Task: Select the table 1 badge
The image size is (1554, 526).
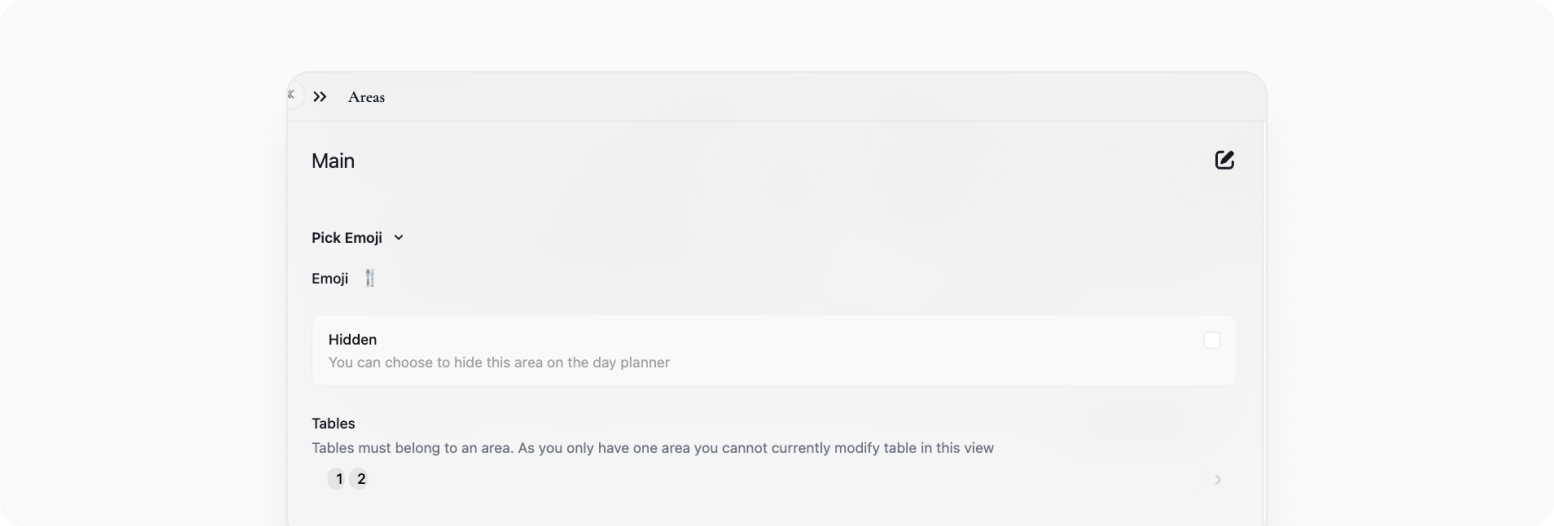Action: click(339, 479)
